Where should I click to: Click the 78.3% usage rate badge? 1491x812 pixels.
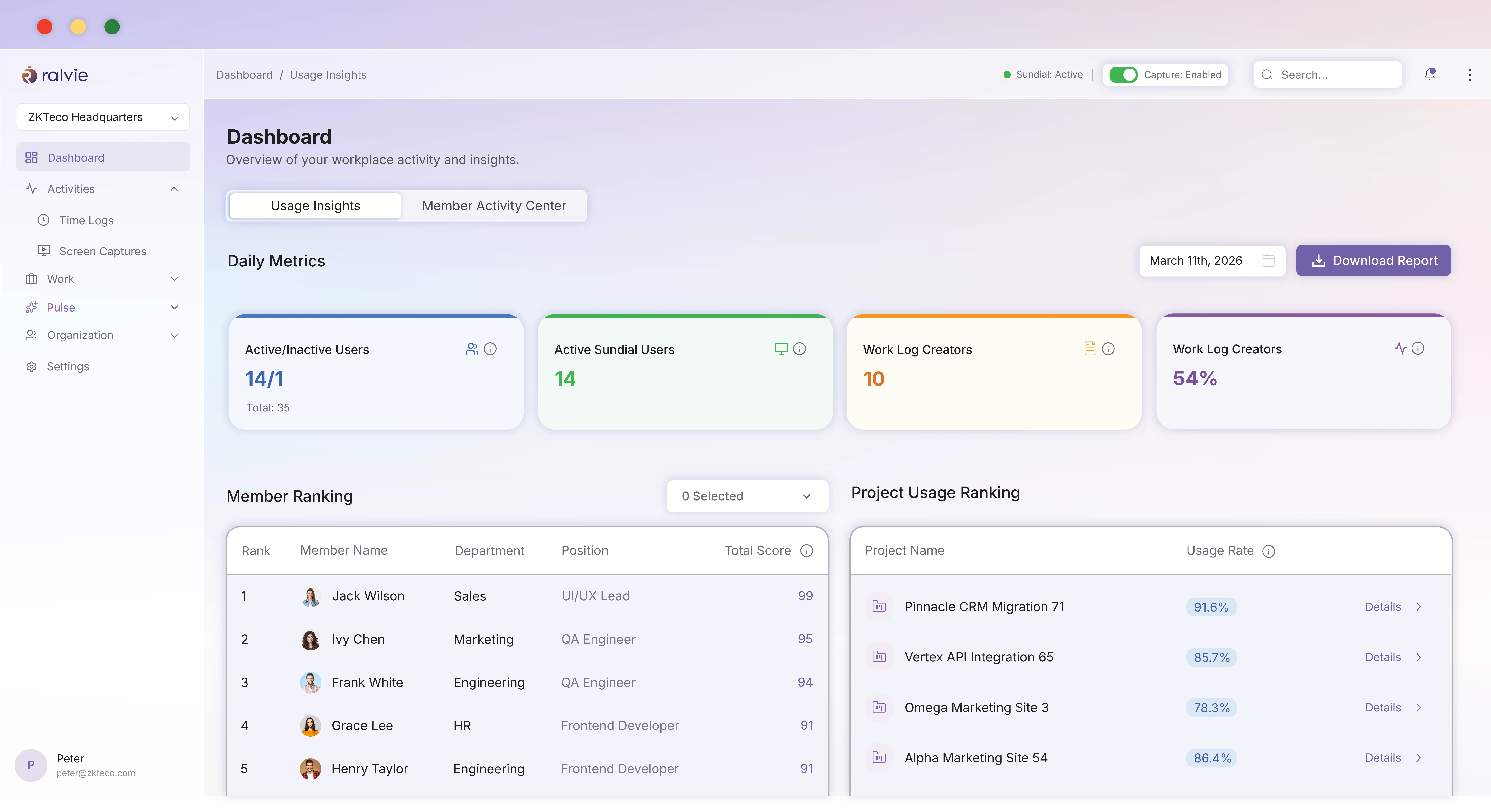click(x=1211, y=708)
